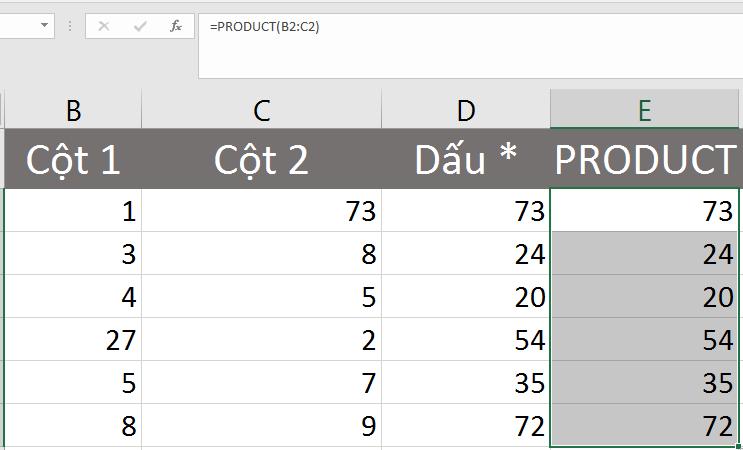Click the Insert Function fx icon

(x=176, y=27)
